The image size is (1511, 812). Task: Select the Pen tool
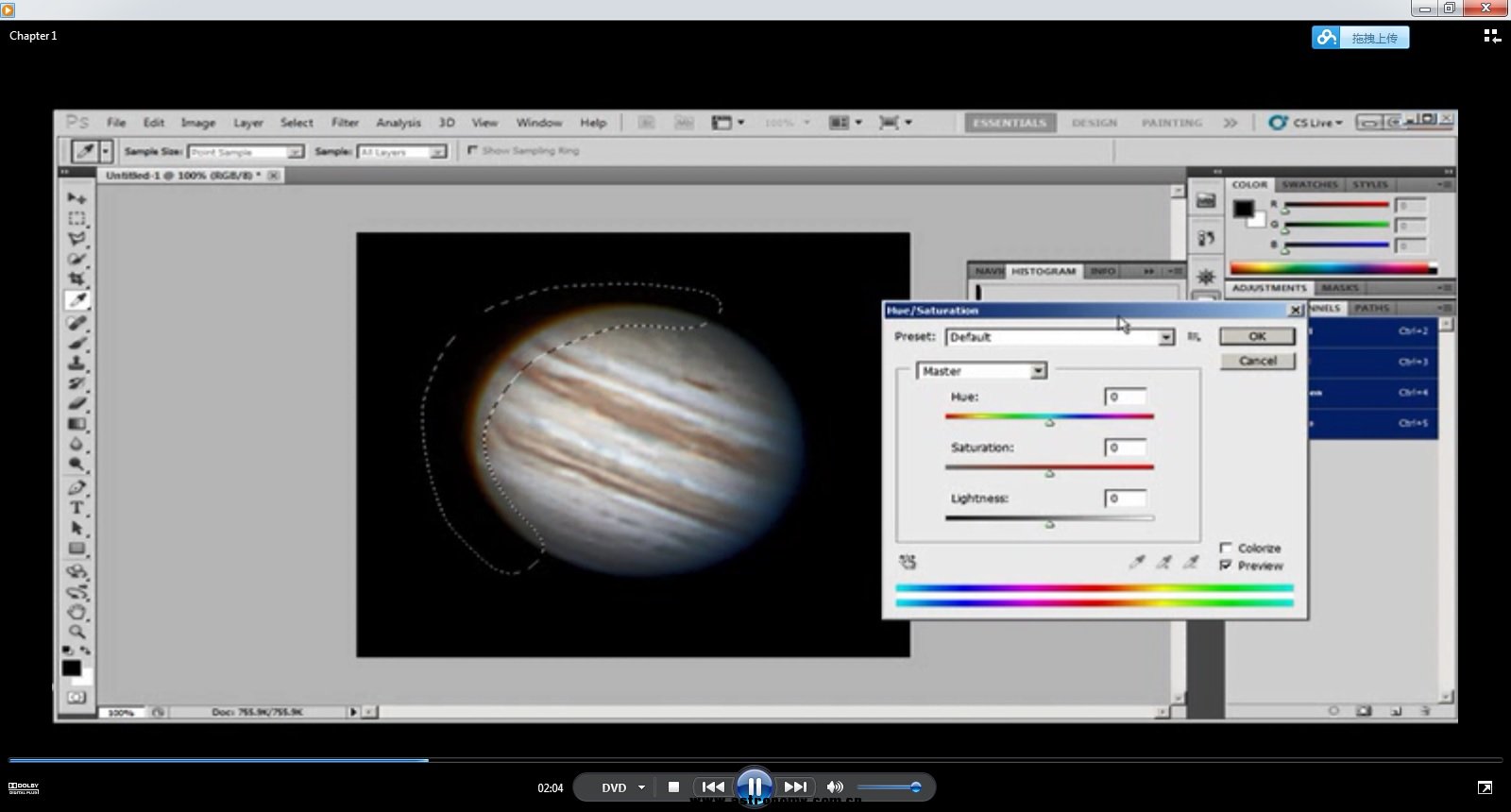point(76,487)
